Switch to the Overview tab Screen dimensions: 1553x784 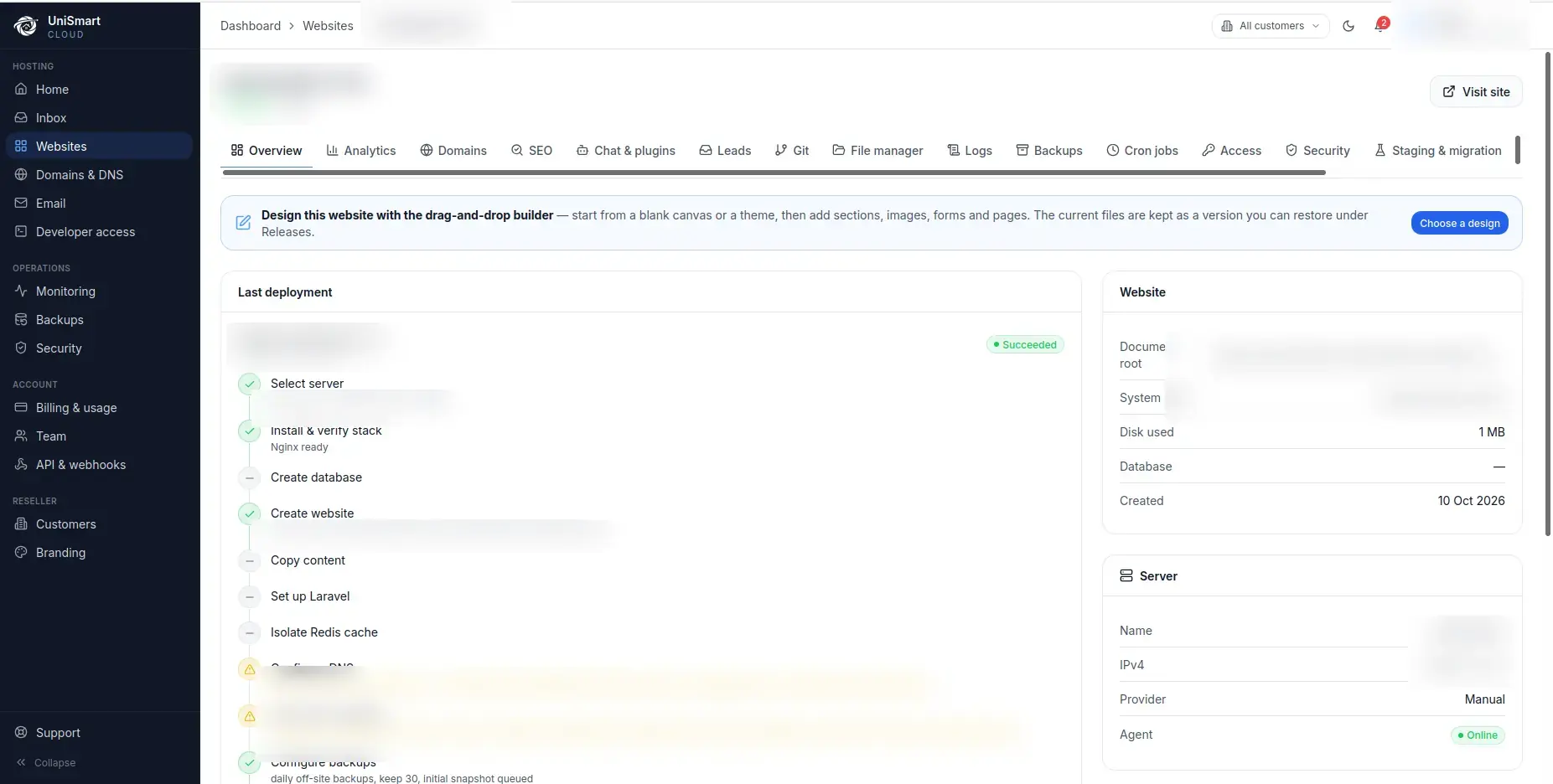267,151
